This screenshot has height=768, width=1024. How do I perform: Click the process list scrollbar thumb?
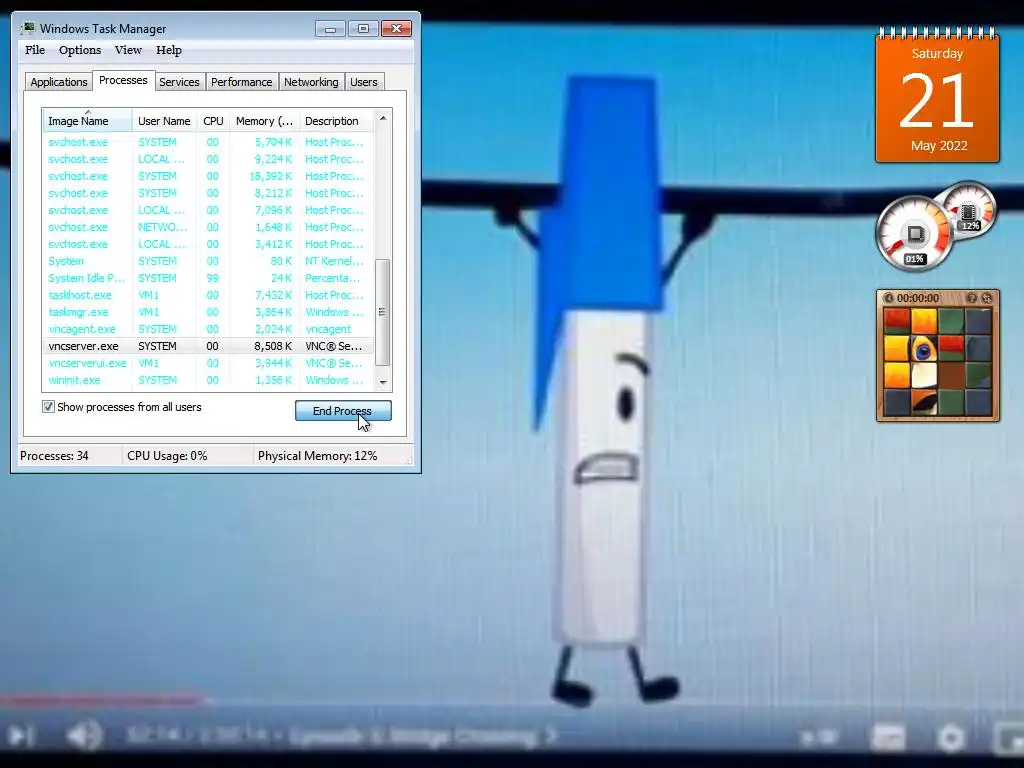pos(383,312)
